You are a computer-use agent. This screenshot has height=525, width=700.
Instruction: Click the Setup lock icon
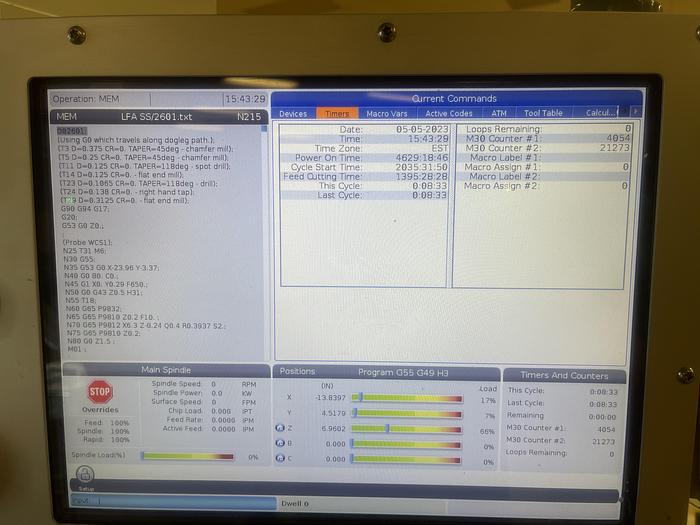(85, 473)
